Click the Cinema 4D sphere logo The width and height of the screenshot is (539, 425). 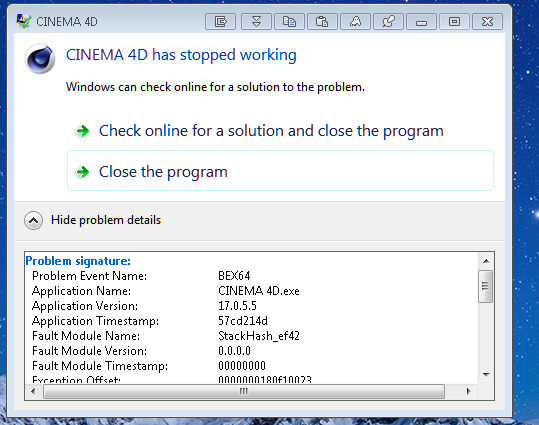point(40,59)
